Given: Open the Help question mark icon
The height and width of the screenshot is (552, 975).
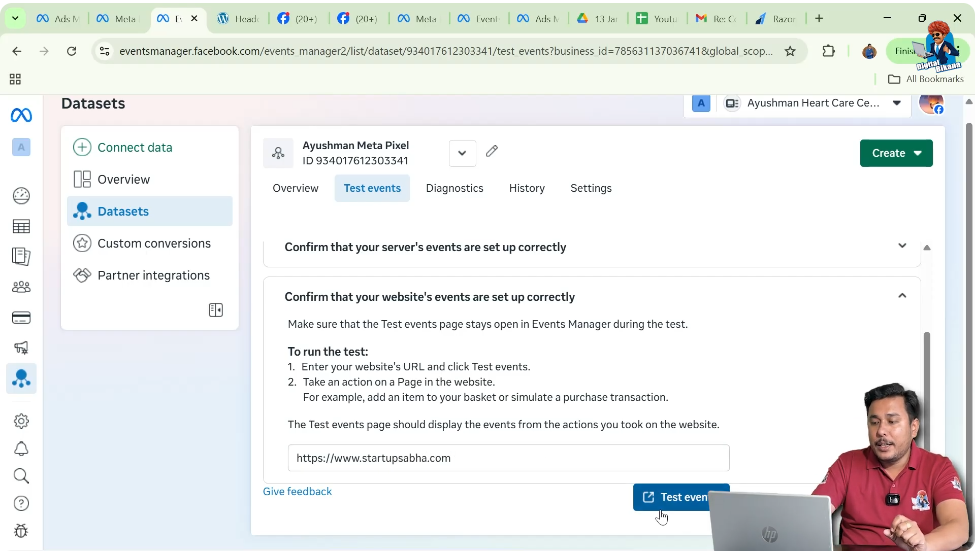Looking at the screenshot, I should pyautogui.click(x=21, y=504).
